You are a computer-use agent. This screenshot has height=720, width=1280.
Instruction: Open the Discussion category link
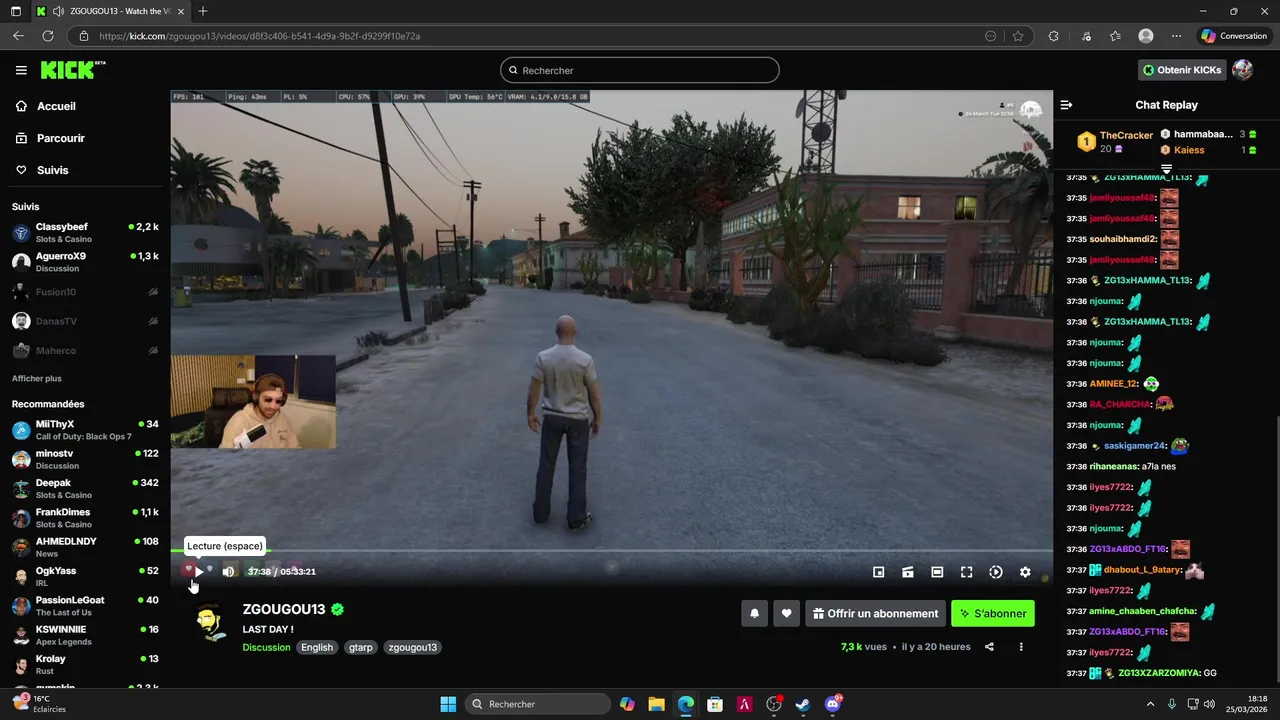click(266, 647)
